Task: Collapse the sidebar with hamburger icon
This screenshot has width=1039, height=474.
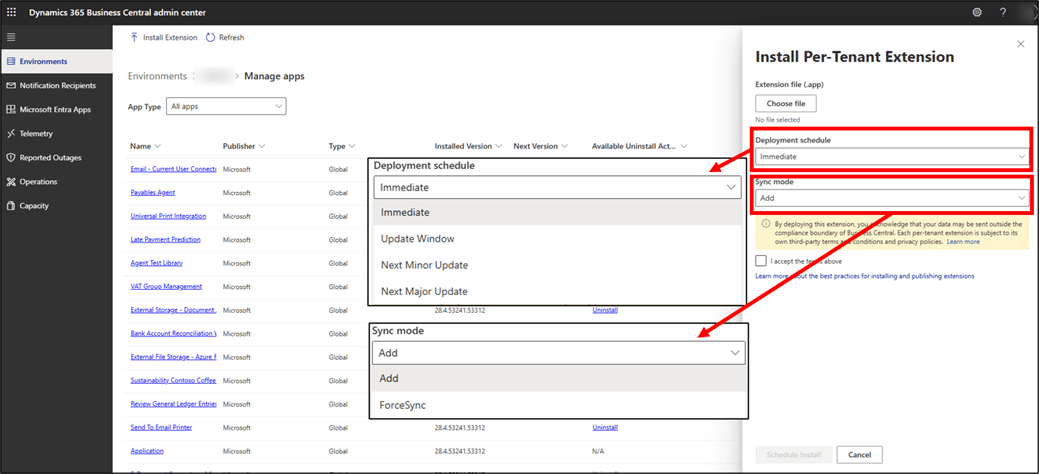Action: point(11,37)
